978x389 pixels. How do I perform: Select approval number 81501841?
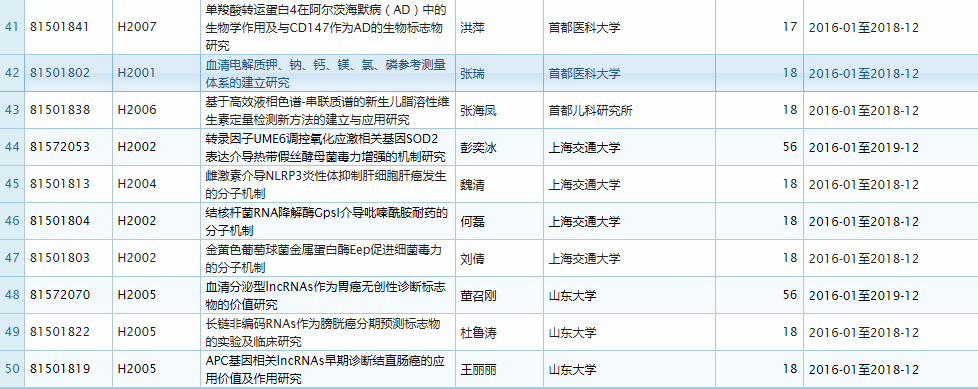tap(60, 27)
